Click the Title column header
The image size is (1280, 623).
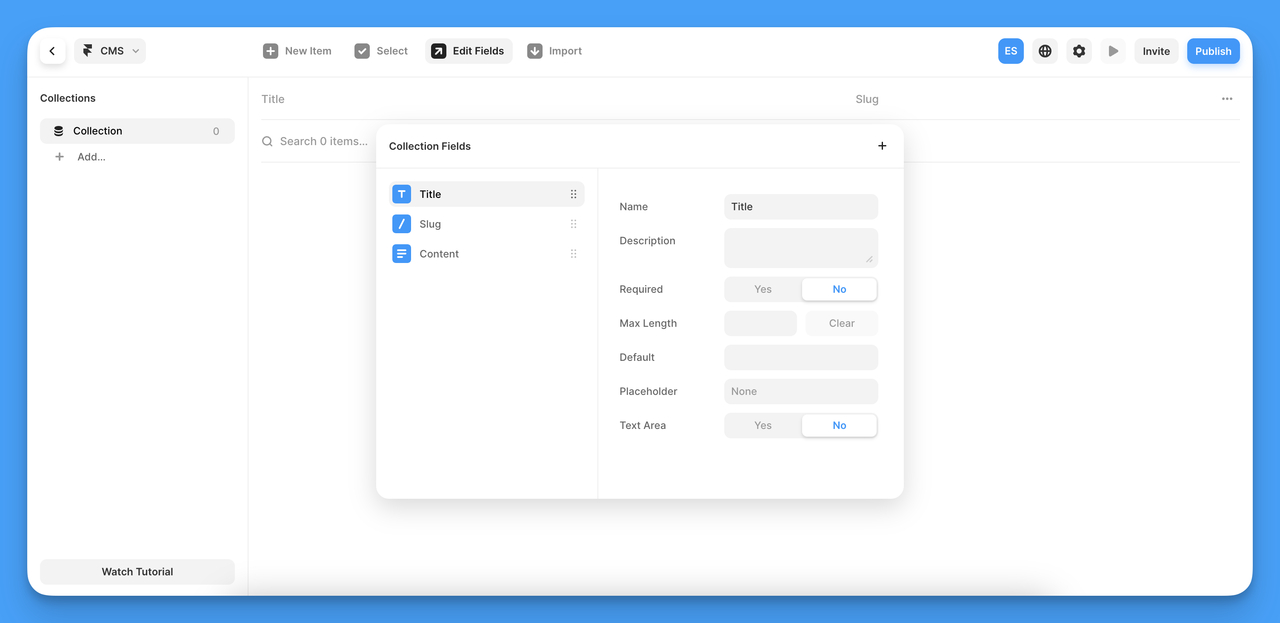(x=273, y=99)
